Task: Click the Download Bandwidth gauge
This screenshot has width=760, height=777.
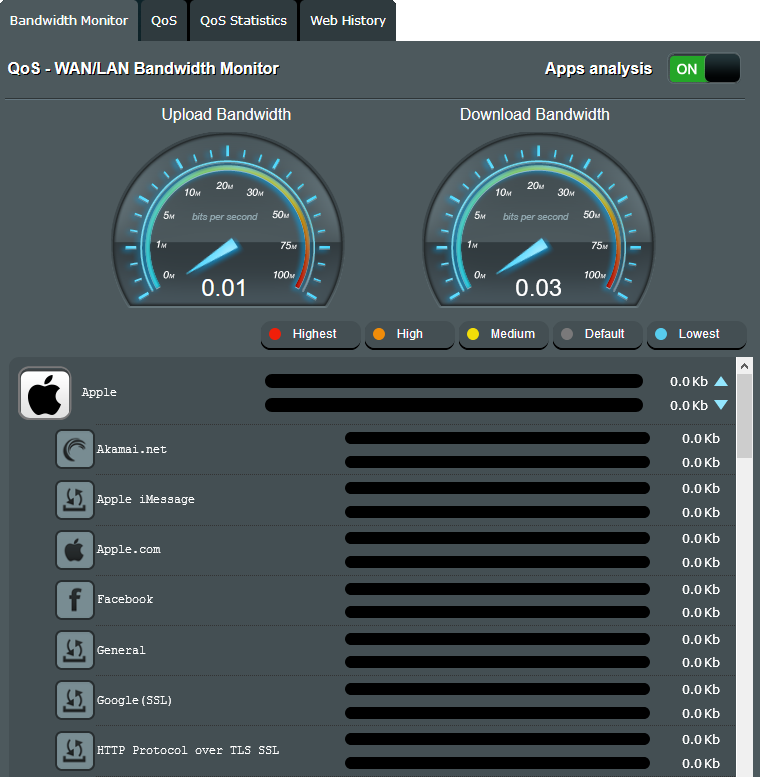Action: (x=538, y=221)
